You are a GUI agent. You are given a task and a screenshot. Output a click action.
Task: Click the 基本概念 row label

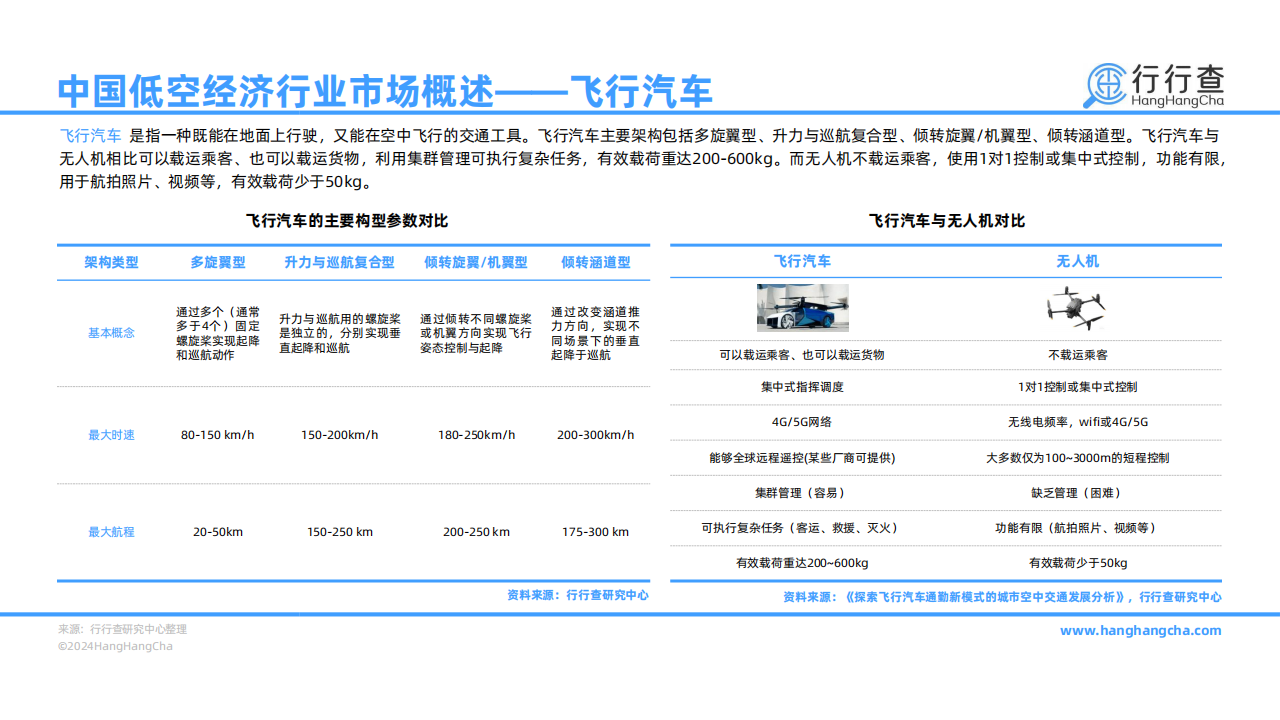point(111,333)
